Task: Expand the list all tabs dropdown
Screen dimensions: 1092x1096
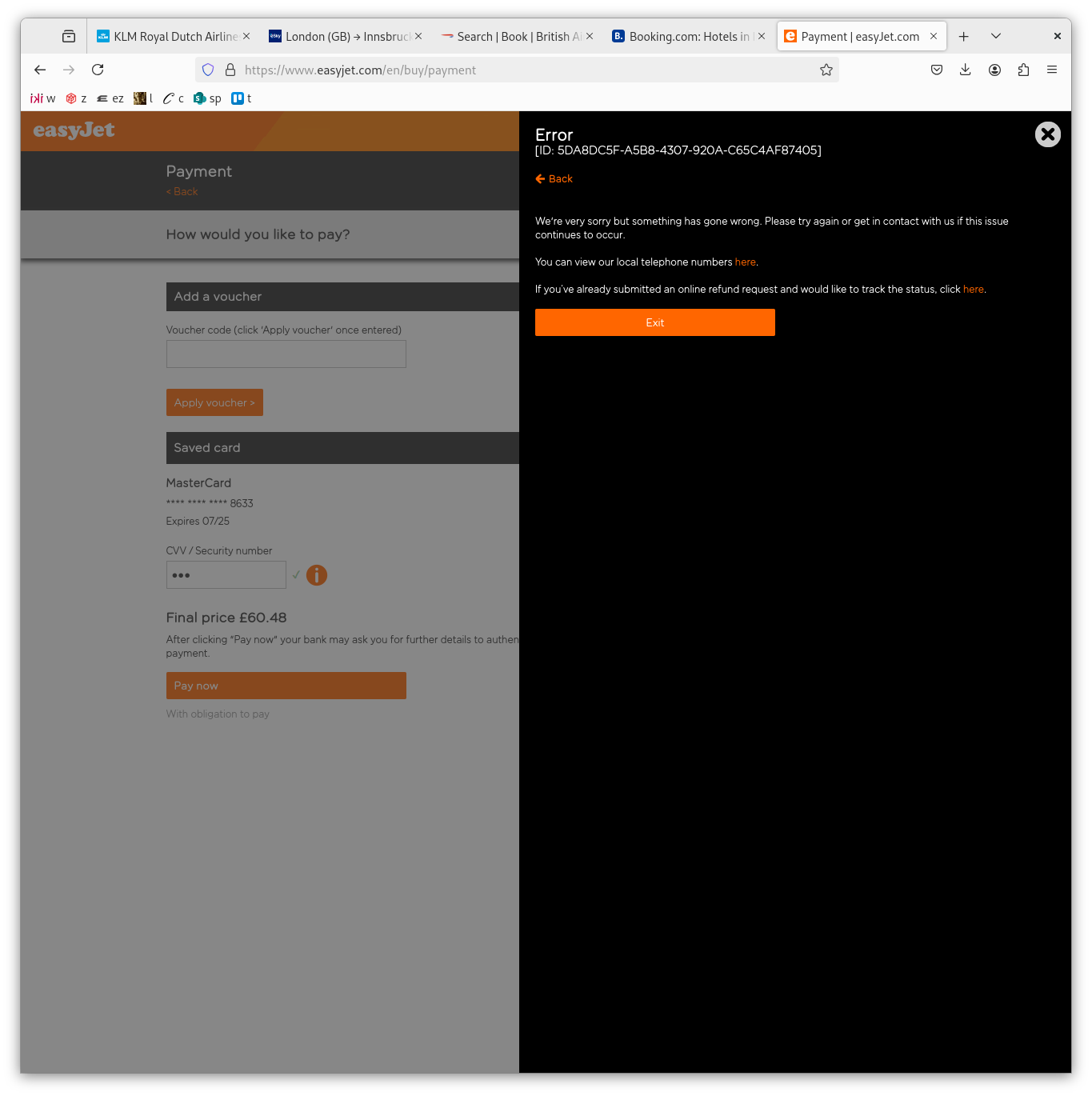Action: pos(996,37)
